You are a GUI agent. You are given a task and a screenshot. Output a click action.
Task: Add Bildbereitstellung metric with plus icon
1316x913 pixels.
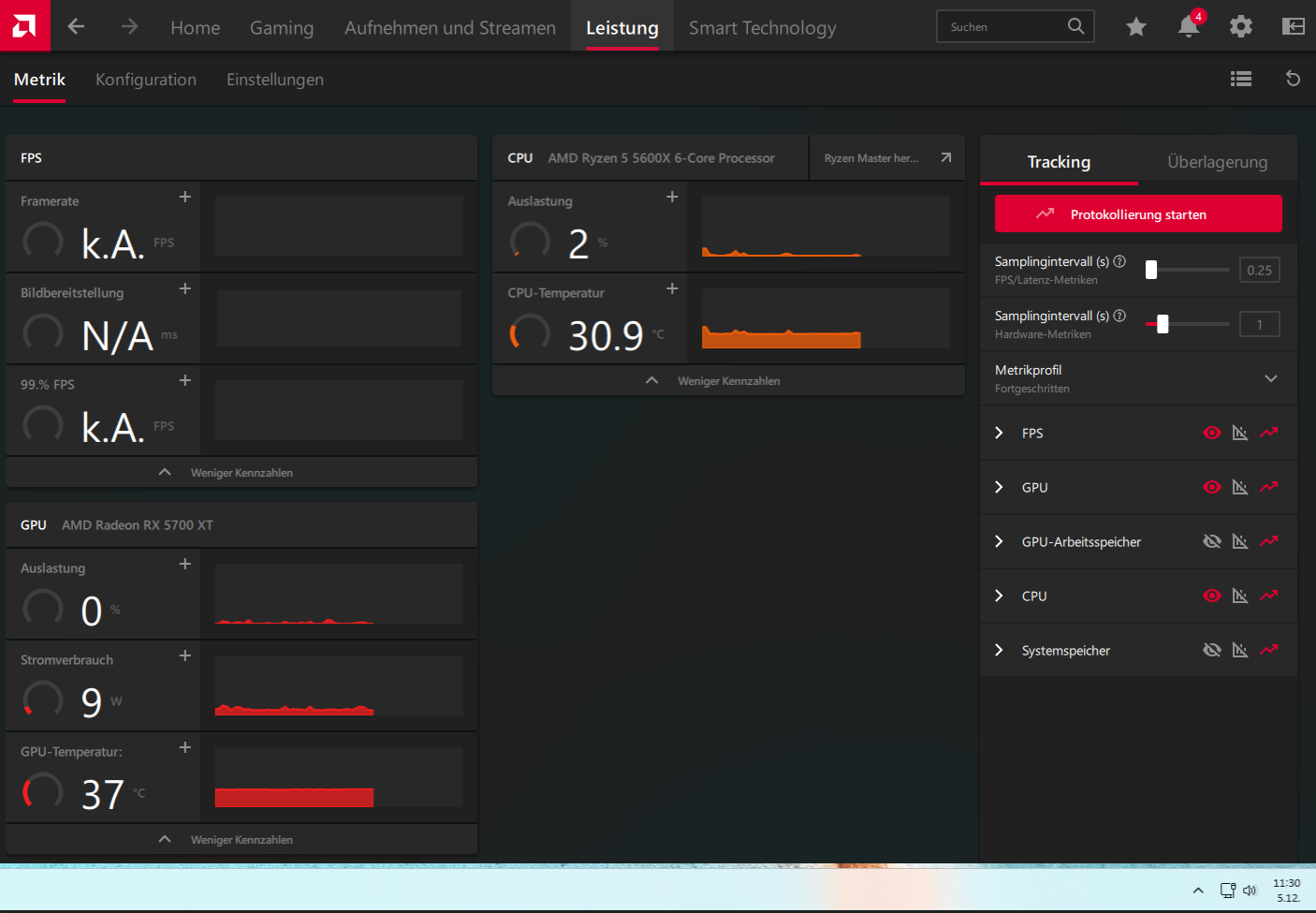pyautogui.click(x=185, y=288)
